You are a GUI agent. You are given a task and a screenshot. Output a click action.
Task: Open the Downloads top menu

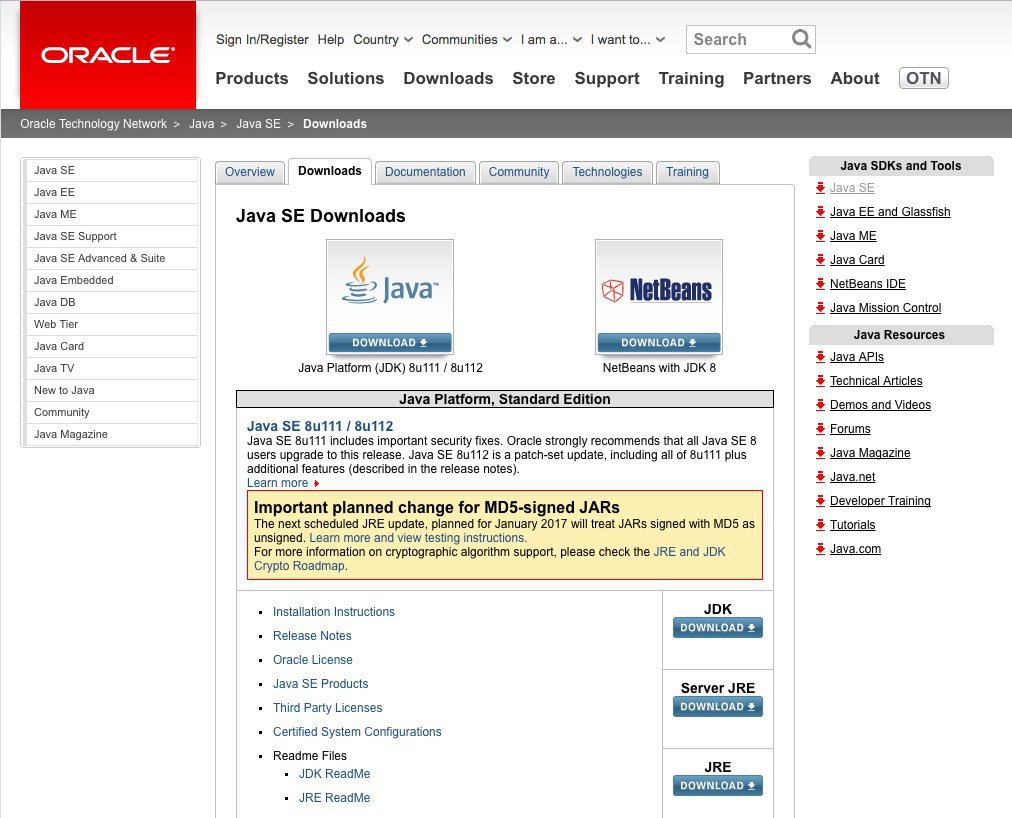point(448,78)
